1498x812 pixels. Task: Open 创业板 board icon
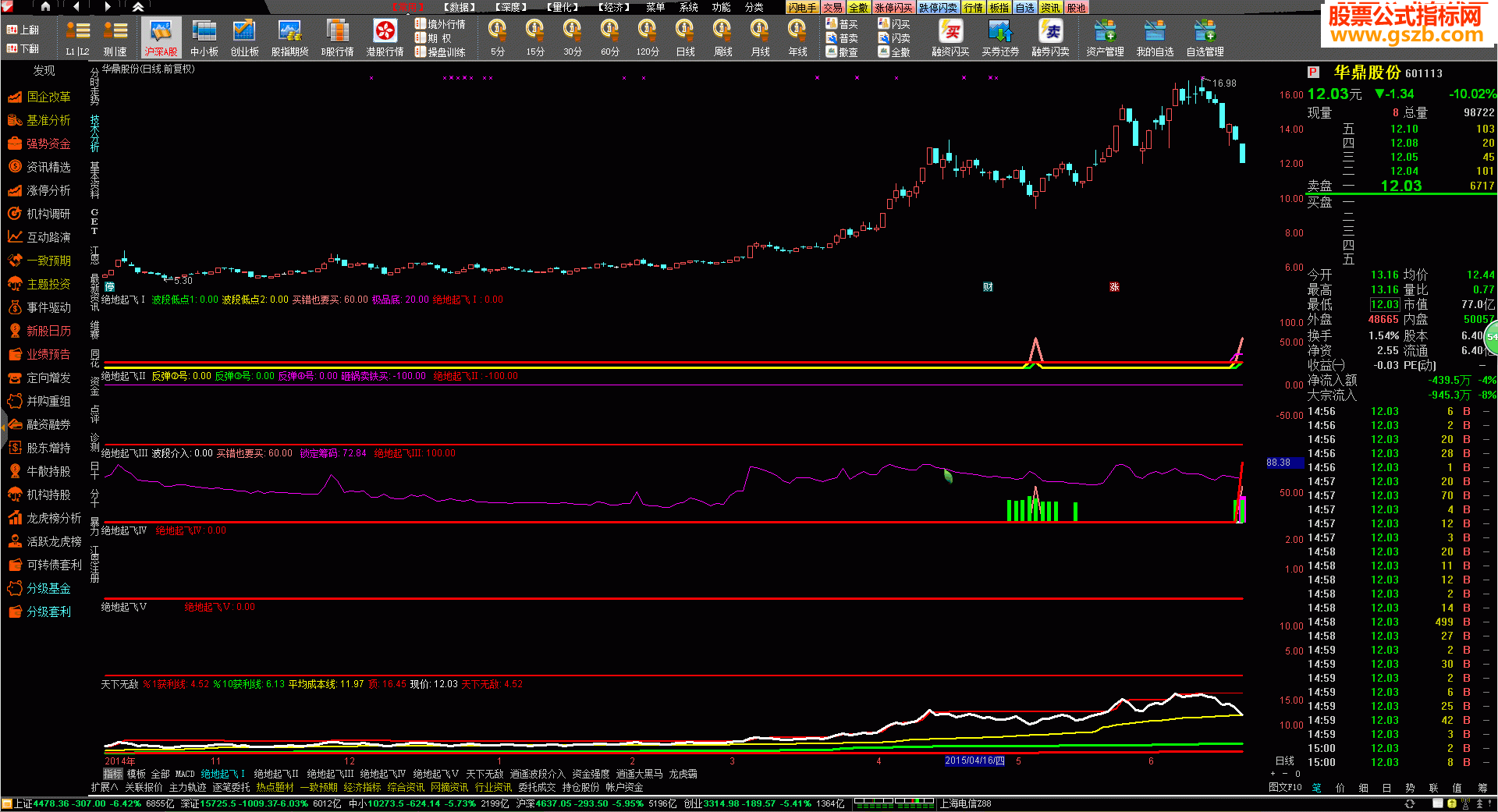244,37
